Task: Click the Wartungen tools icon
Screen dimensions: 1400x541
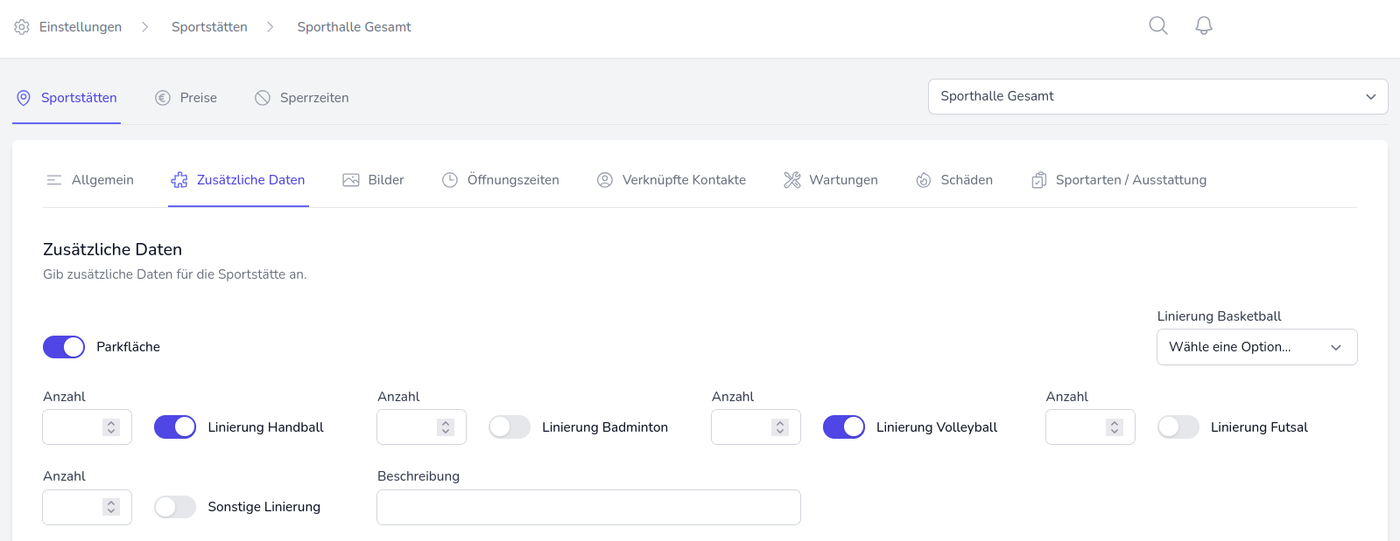Action: pos(792,180)
